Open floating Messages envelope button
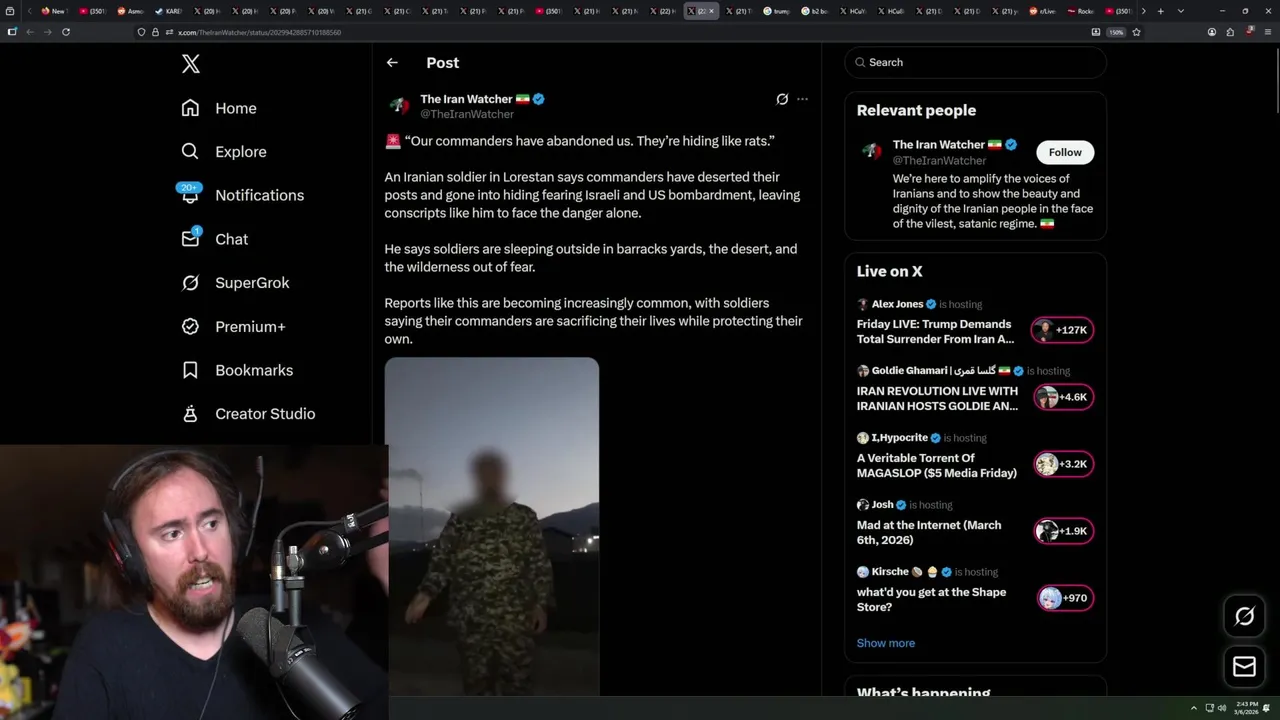 [x=1245, y=667]
